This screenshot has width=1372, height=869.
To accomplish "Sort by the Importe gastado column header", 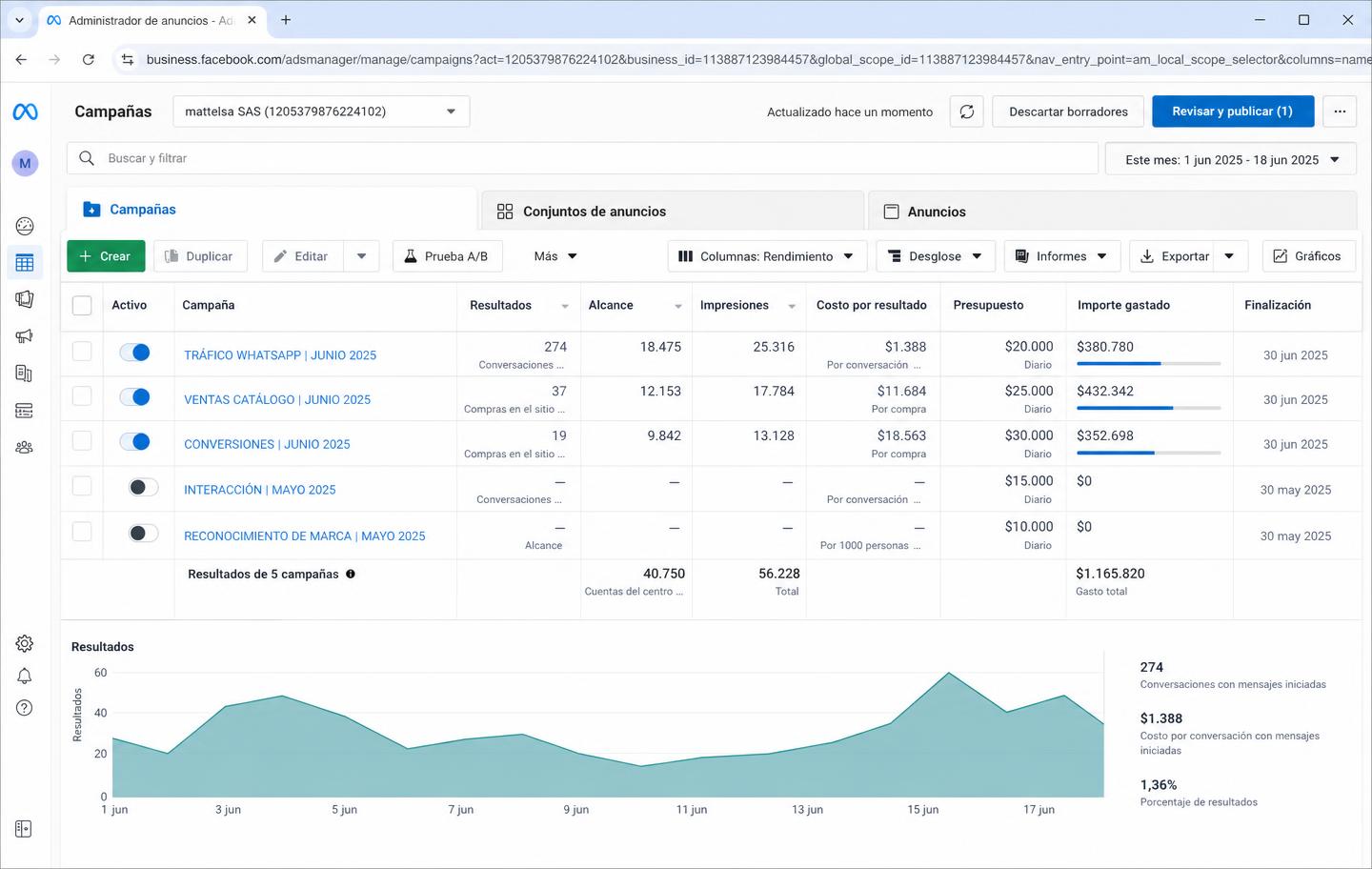I will 1123,305.
